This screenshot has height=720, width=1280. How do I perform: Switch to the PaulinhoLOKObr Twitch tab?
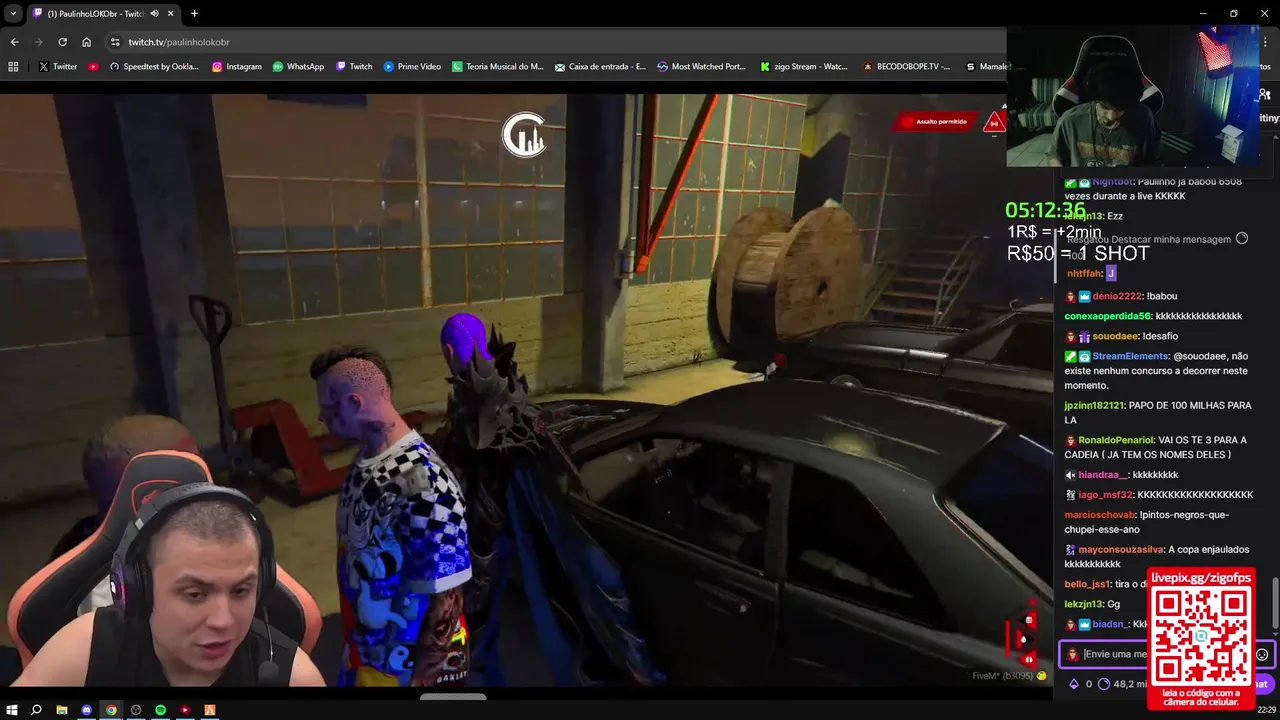95,13
